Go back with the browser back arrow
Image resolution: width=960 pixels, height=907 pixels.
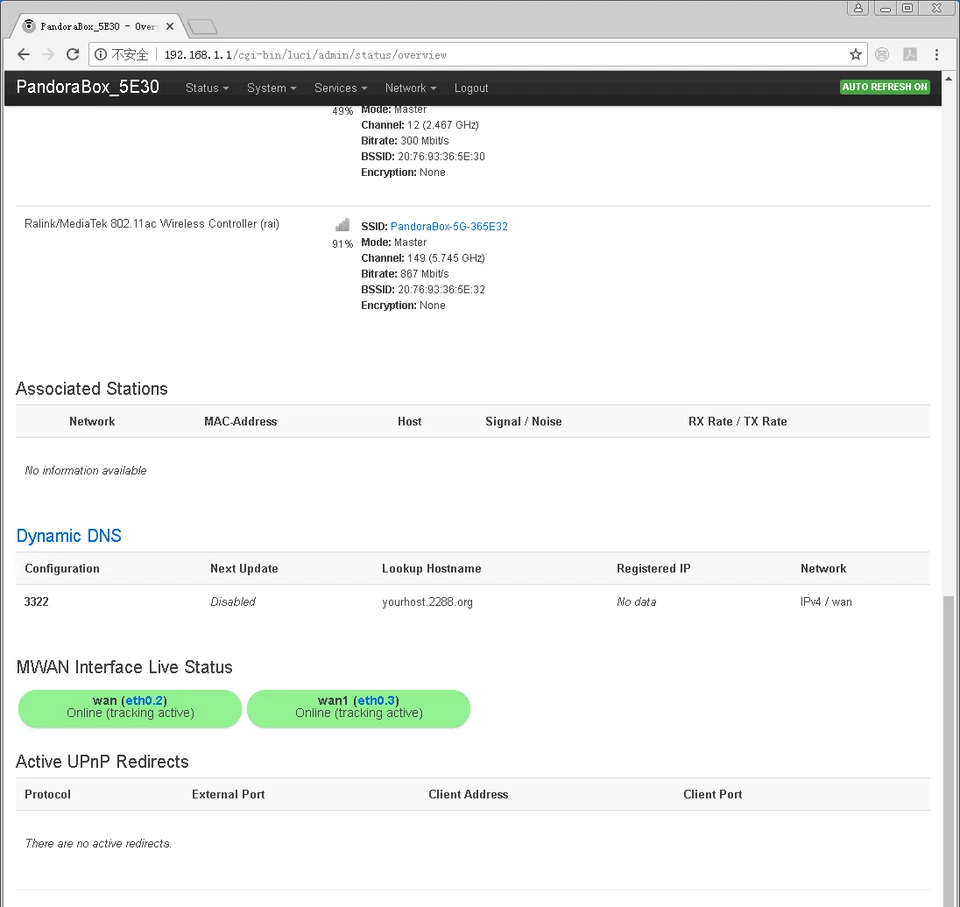tap(23, 55)
